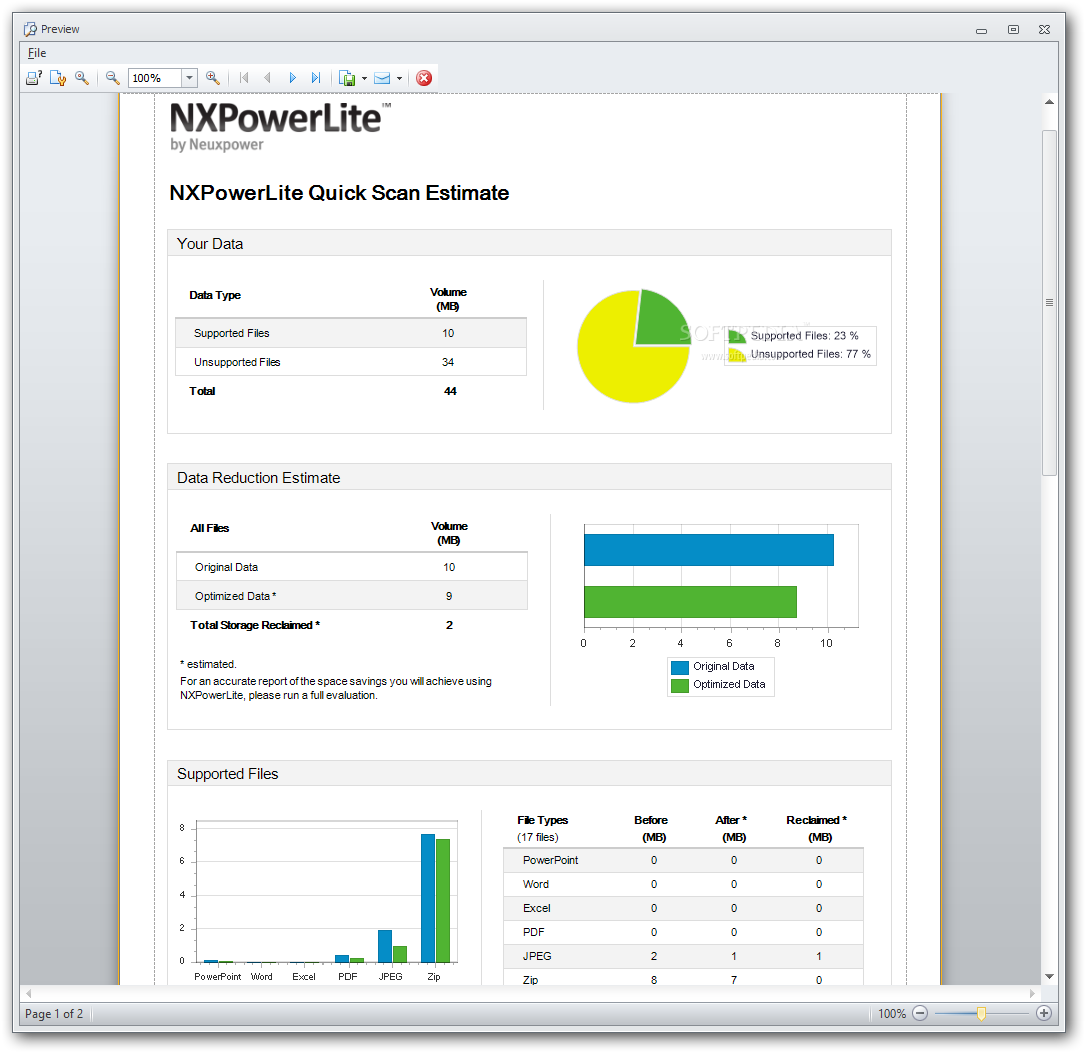The width and height of the screenshot is (1086, 1053).
Task: Decrease zoom with status bar minus button
Action: tap(920, 1014)
